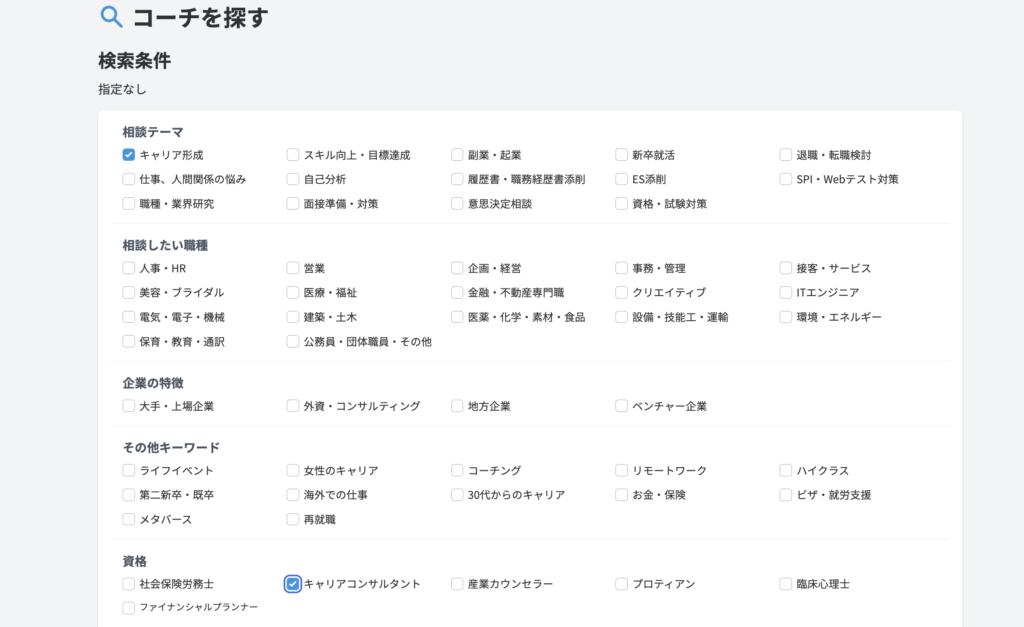1024x627 pixels.
Task: Select 面接準備・対策 checkbox
Action: (x=293, y=204)
